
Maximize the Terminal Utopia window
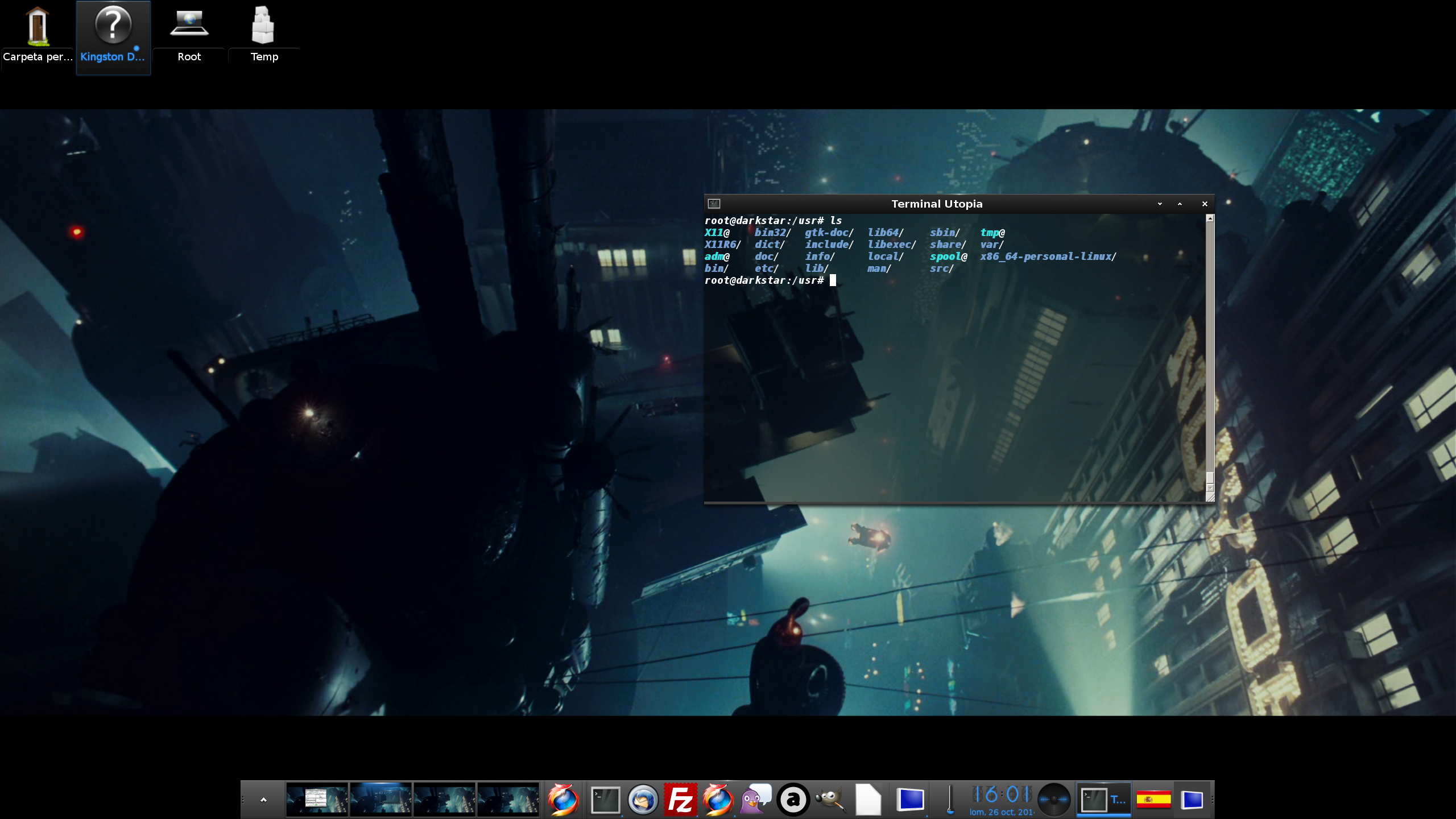point(1180,204)
